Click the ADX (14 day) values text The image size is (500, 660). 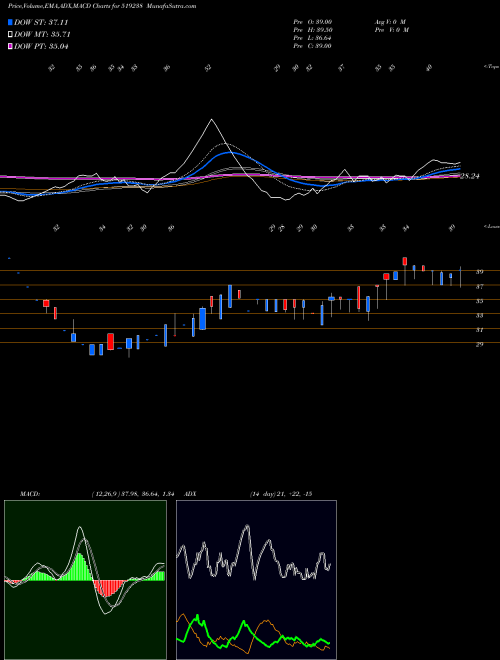click(x=280, y=494)
